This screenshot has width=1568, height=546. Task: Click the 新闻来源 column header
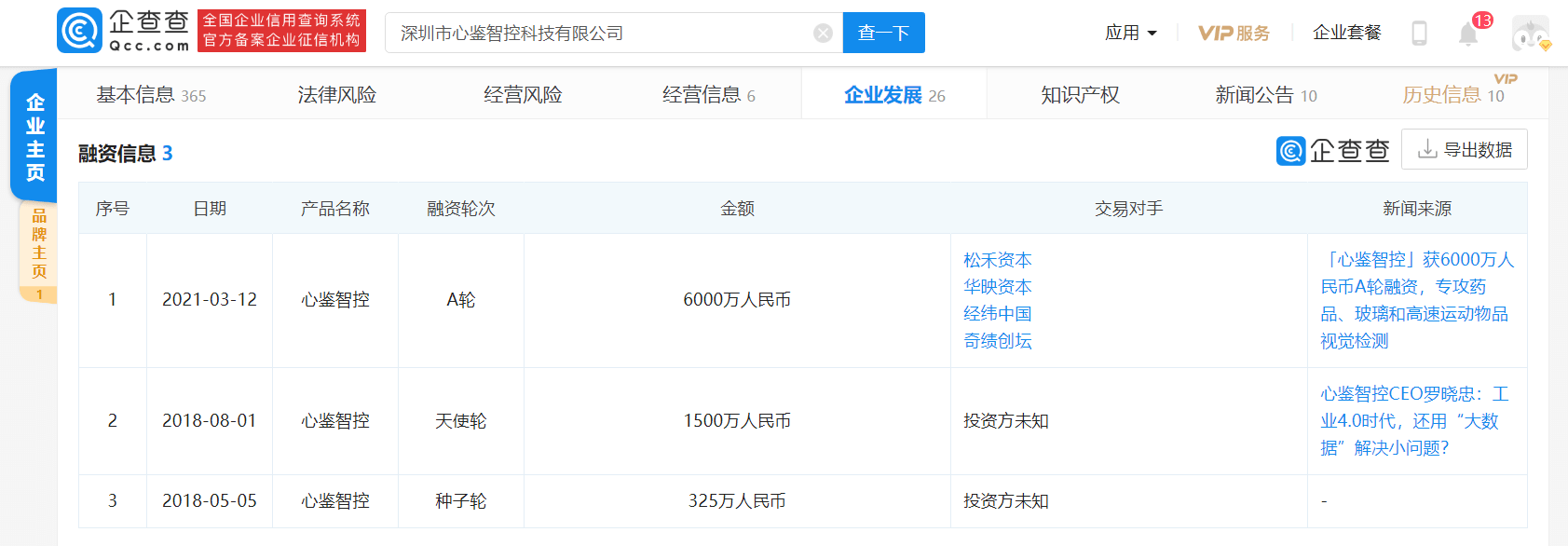[x=1417, y=209]
